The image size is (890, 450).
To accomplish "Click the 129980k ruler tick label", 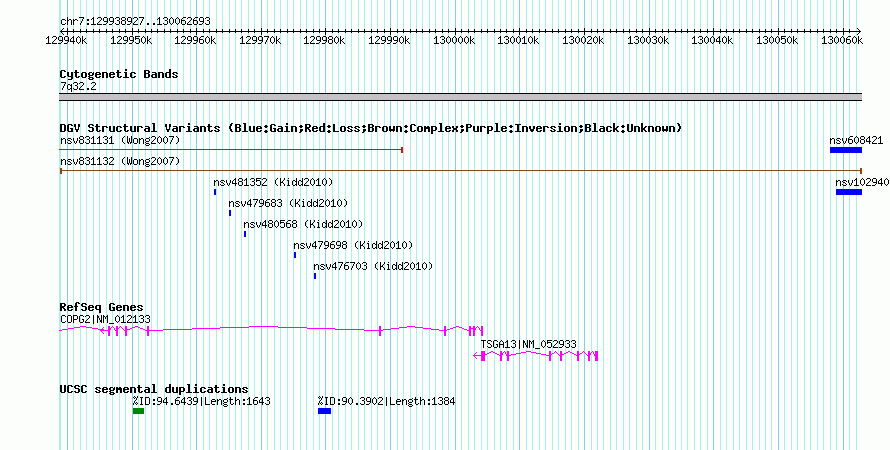I will pyautogui.click(x=324, y=41).
